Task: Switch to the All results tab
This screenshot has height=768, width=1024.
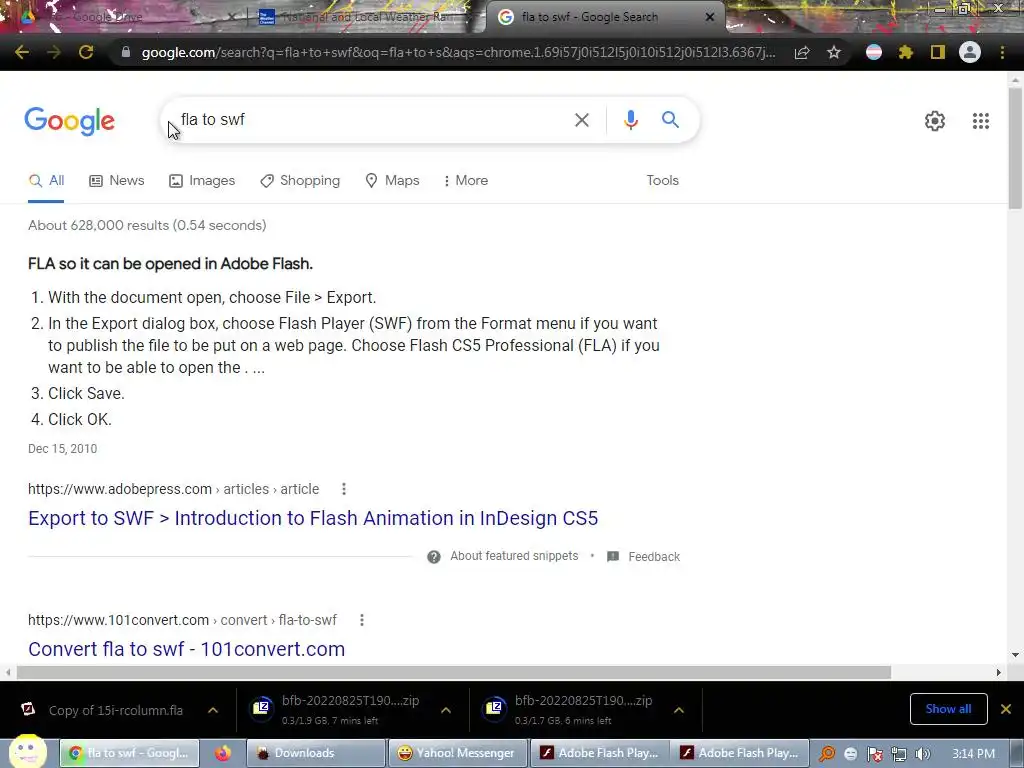Action: pos(46,181)
